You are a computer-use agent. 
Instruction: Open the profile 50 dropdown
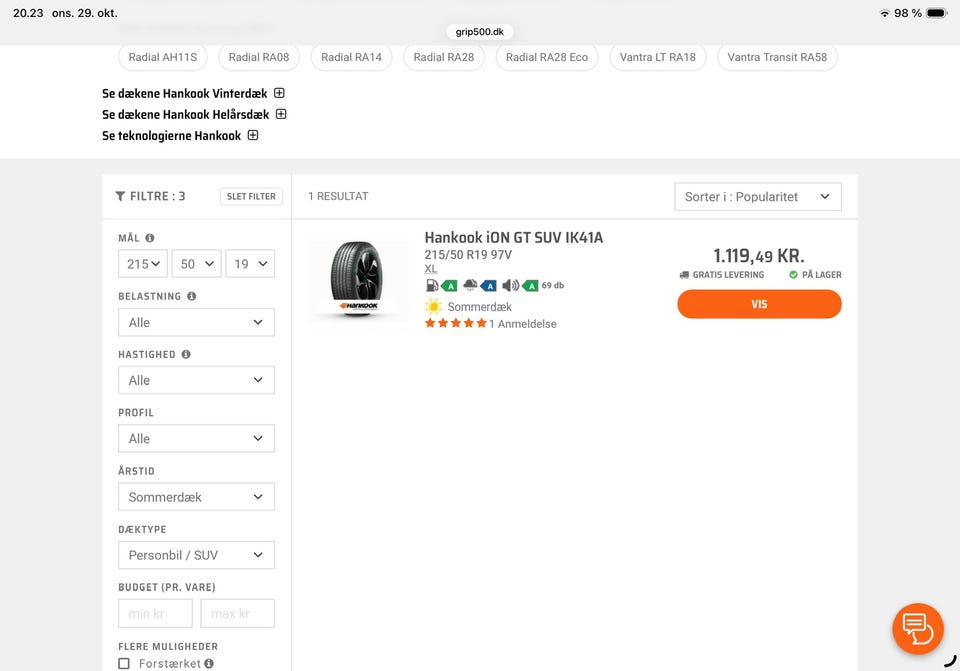point(197,264)
